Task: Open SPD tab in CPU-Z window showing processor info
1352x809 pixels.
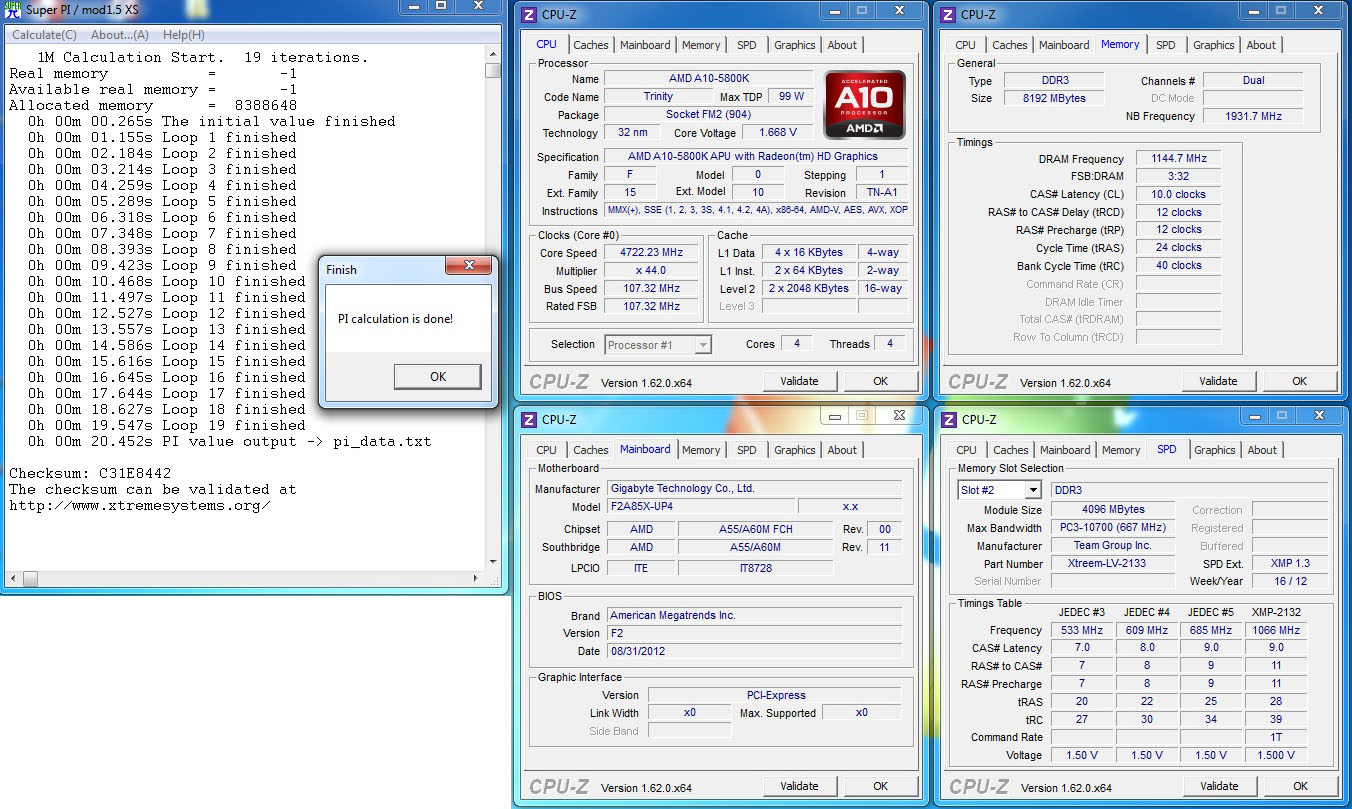Action: 747,45
